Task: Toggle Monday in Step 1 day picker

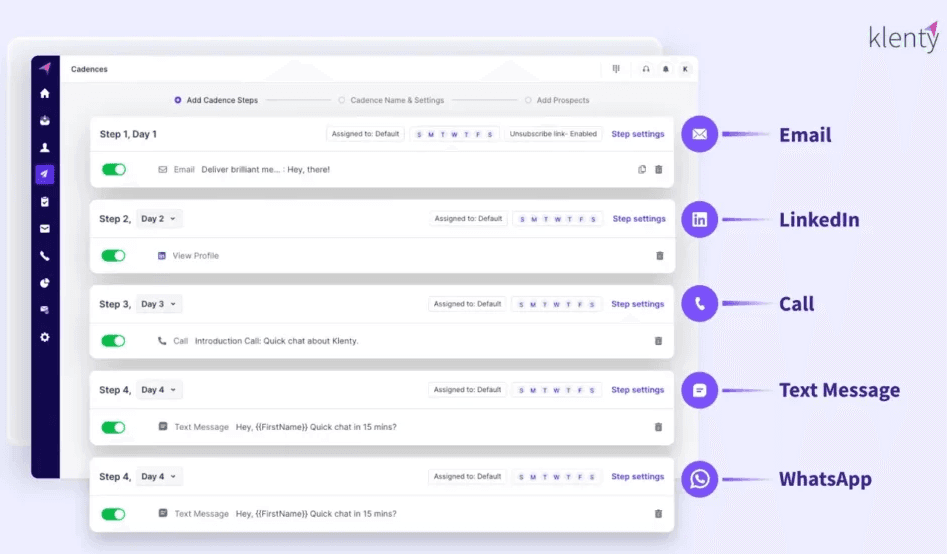Action: click(431, 135)
